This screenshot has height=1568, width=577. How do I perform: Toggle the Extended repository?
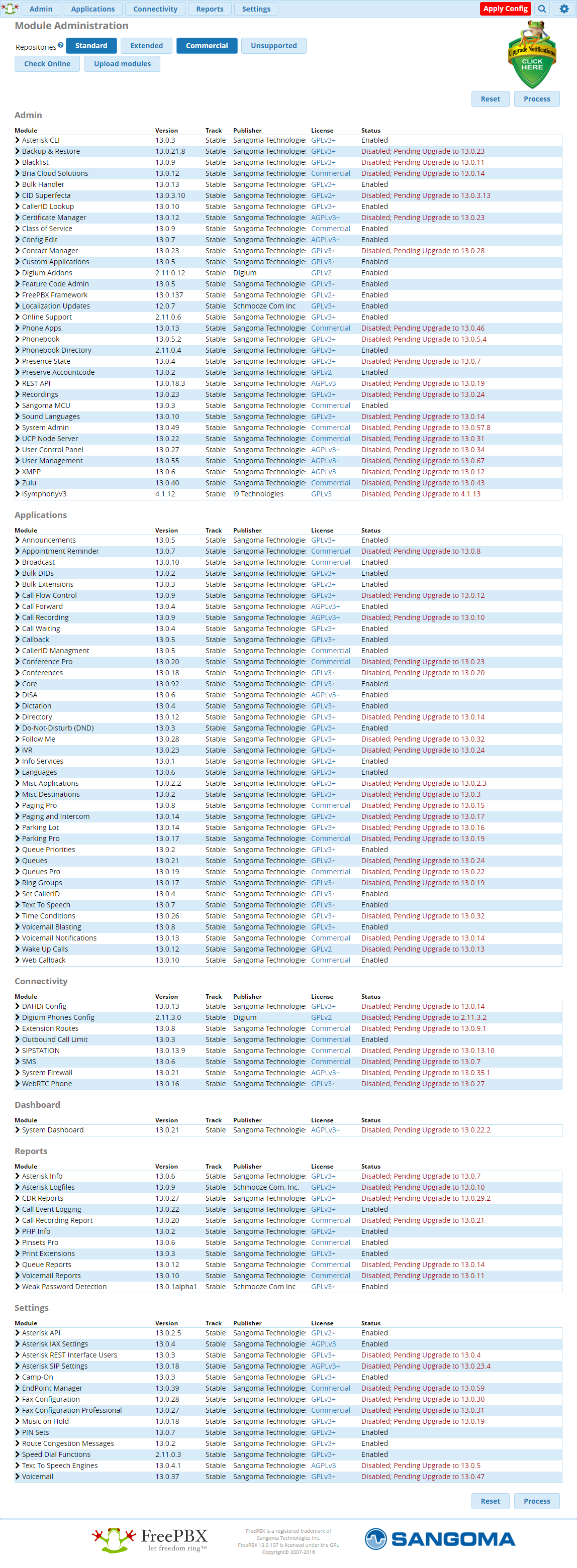pos(146,46)
